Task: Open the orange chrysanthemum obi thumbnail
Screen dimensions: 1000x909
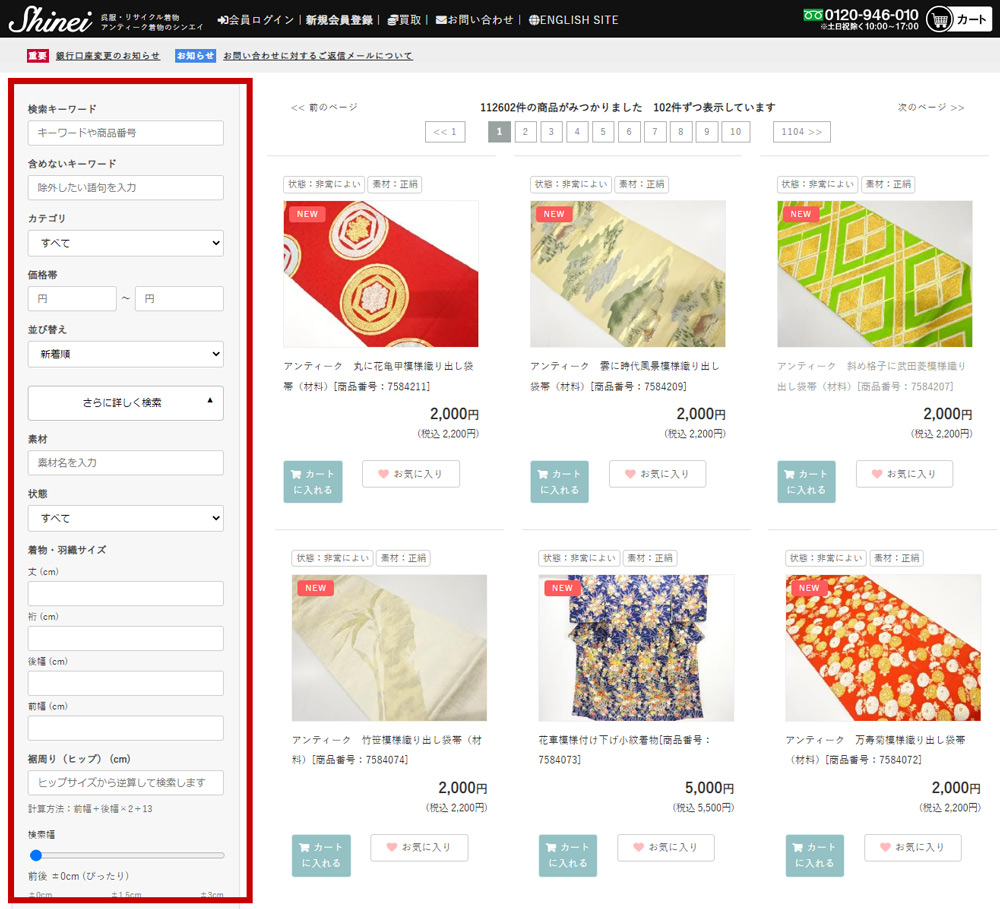Action: pos(882,648)
